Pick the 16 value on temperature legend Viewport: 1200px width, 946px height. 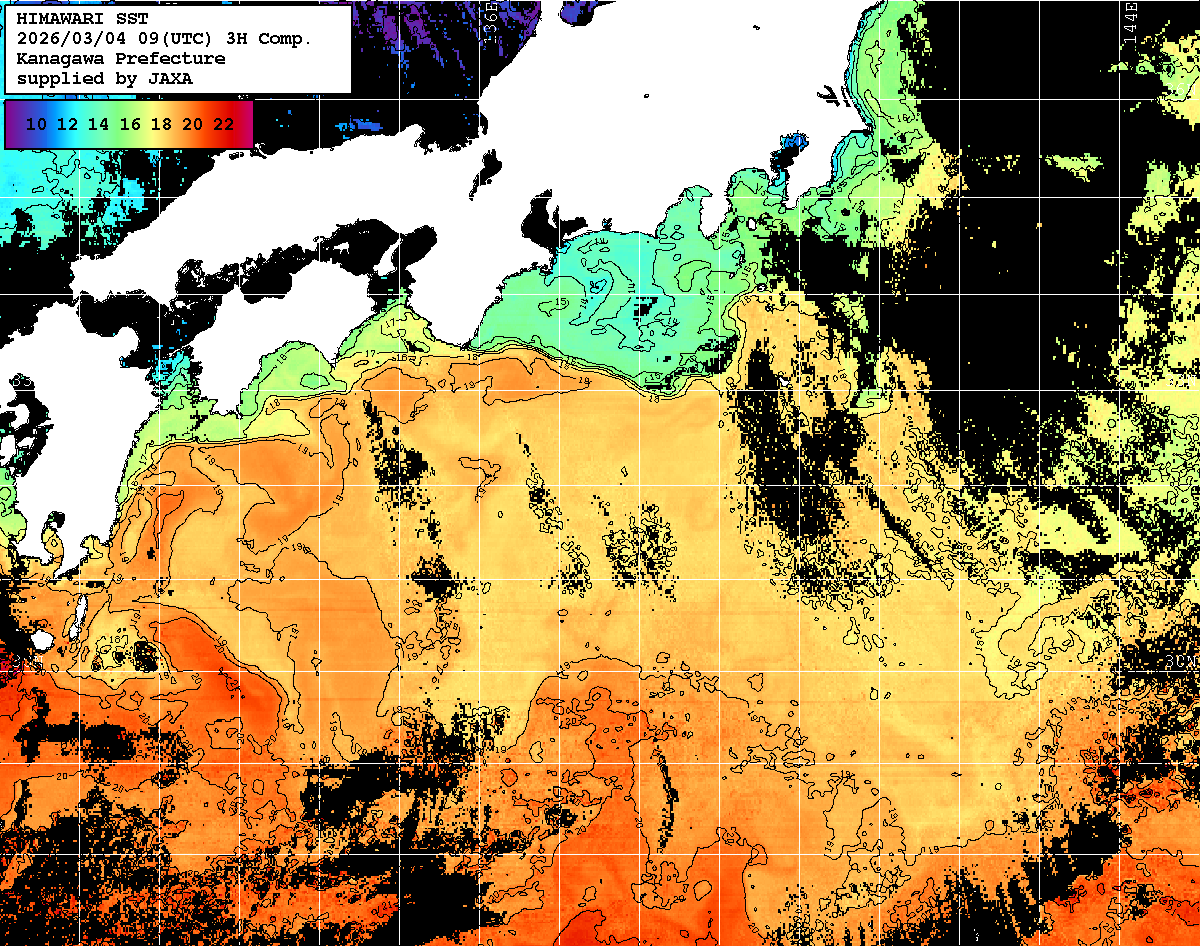[x=130, y=124]
